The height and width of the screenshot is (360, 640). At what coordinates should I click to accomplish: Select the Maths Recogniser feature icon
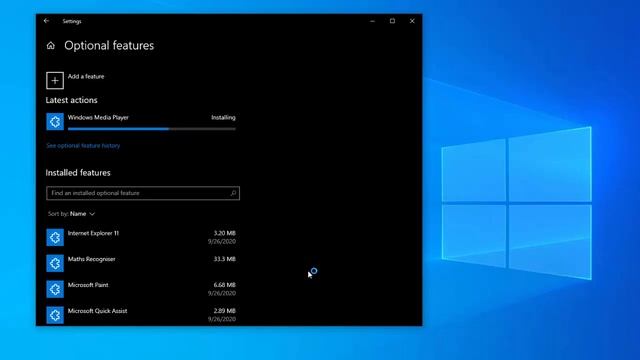click(55, 263)
